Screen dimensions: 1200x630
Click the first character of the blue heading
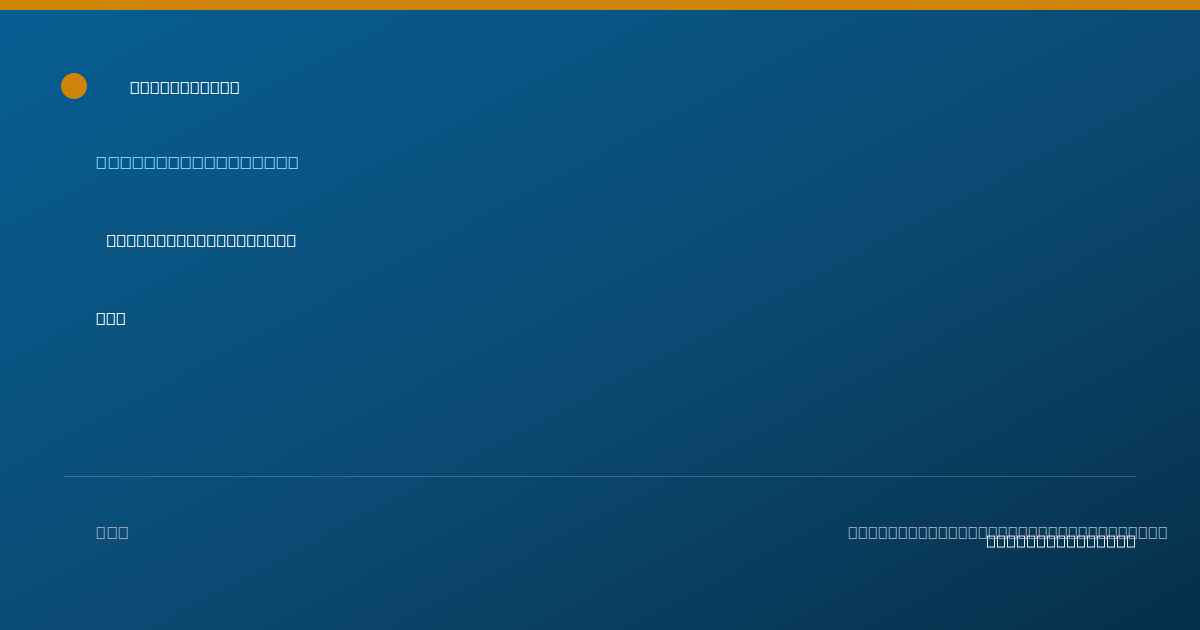point(101,162)
